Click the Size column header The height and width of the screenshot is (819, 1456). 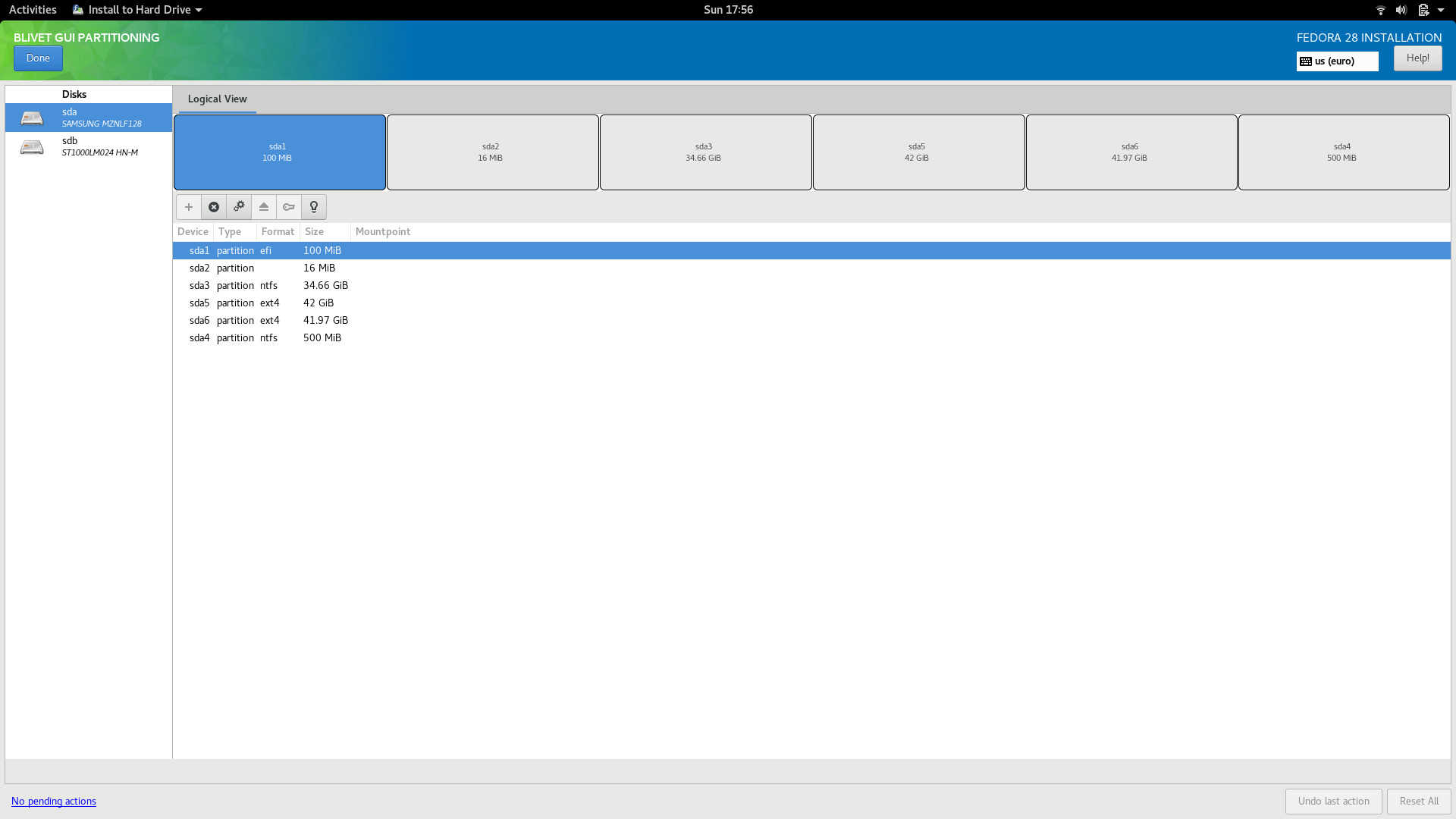(325, 232)
